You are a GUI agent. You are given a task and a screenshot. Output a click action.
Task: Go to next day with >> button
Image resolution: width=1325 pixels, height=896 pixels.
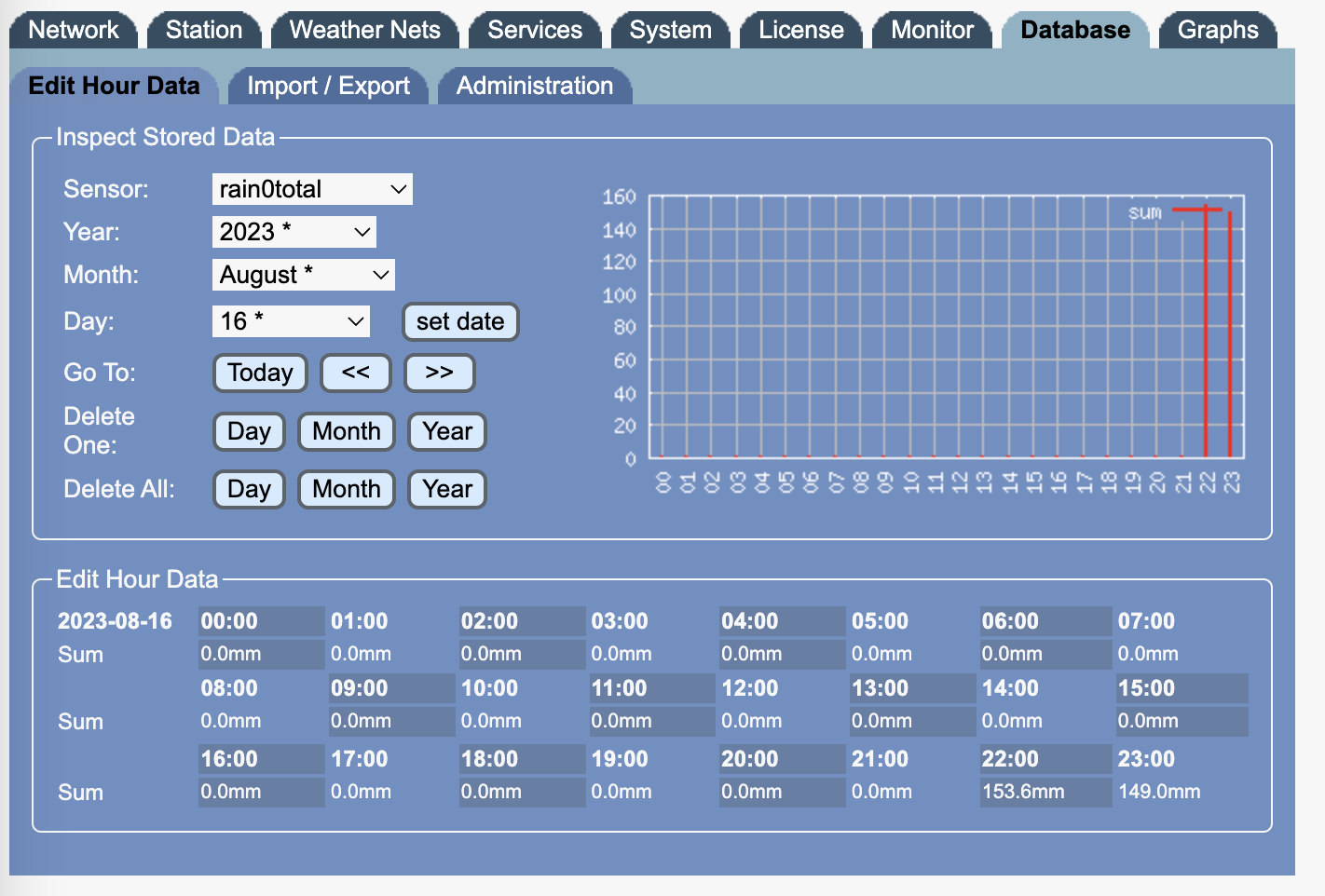[x=440, y=373]
